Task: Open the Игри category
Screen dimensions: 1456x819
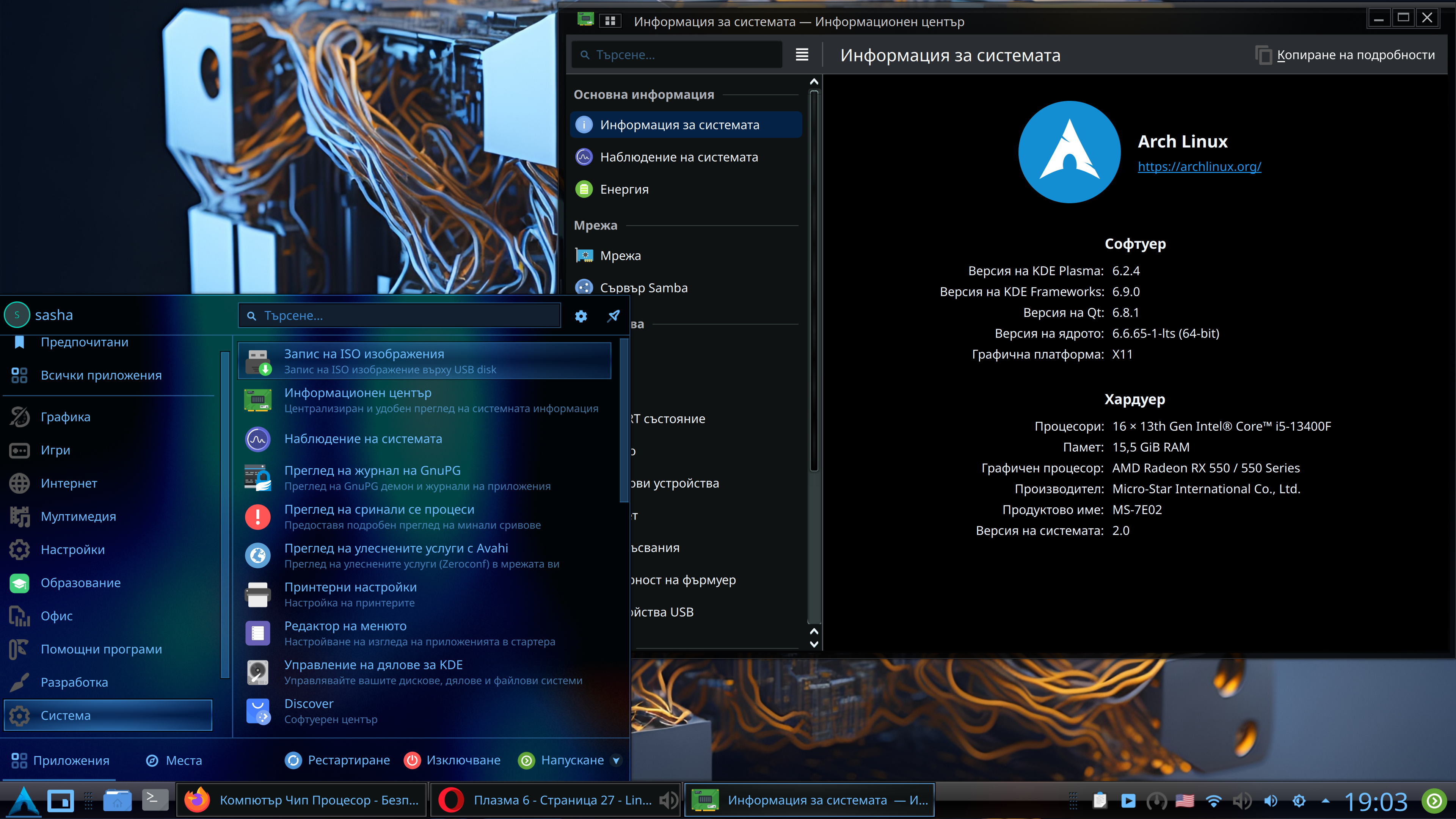Action: point(107,450)
